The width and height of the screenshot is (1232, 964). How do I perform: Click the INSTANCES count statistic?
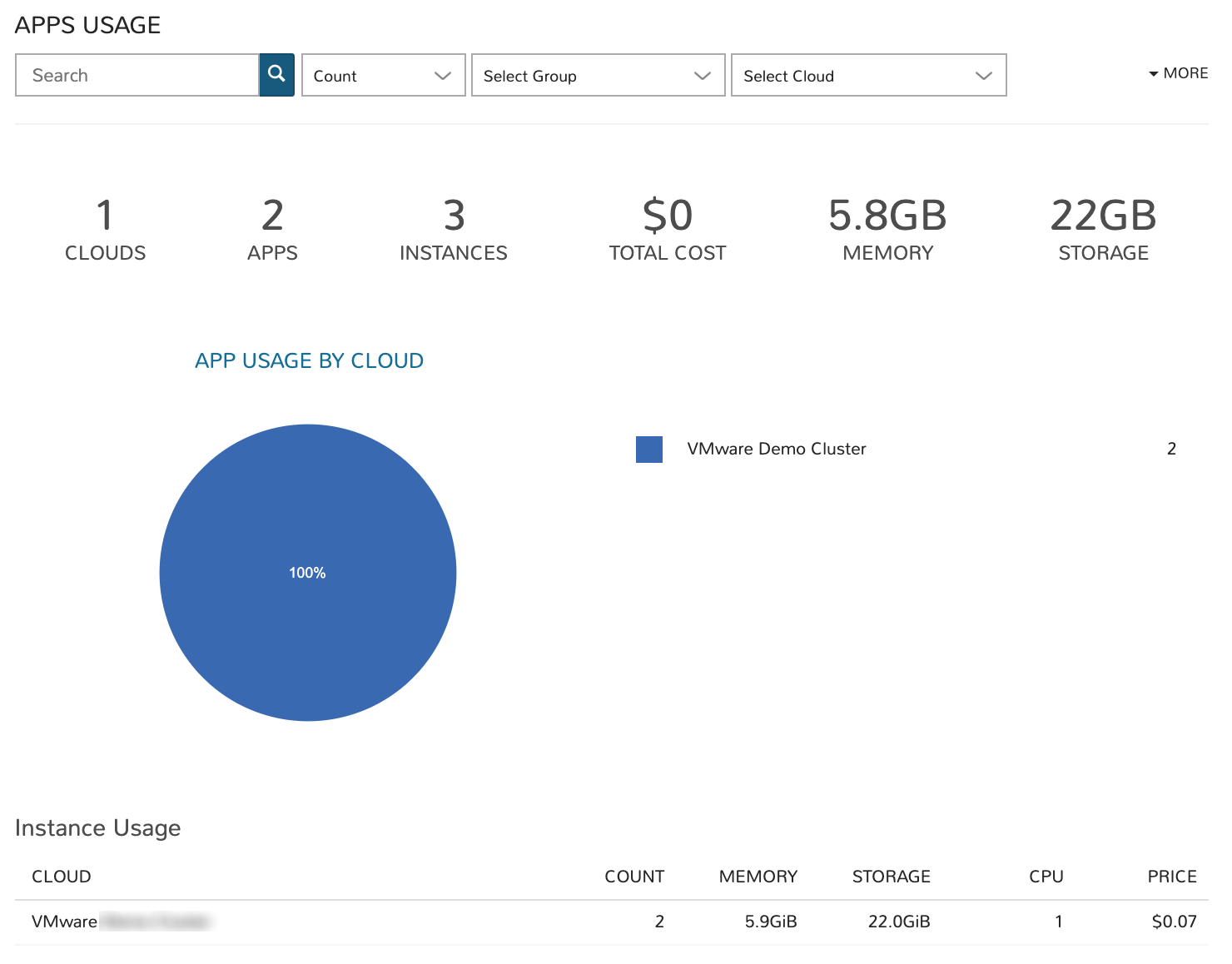point(453,229)
